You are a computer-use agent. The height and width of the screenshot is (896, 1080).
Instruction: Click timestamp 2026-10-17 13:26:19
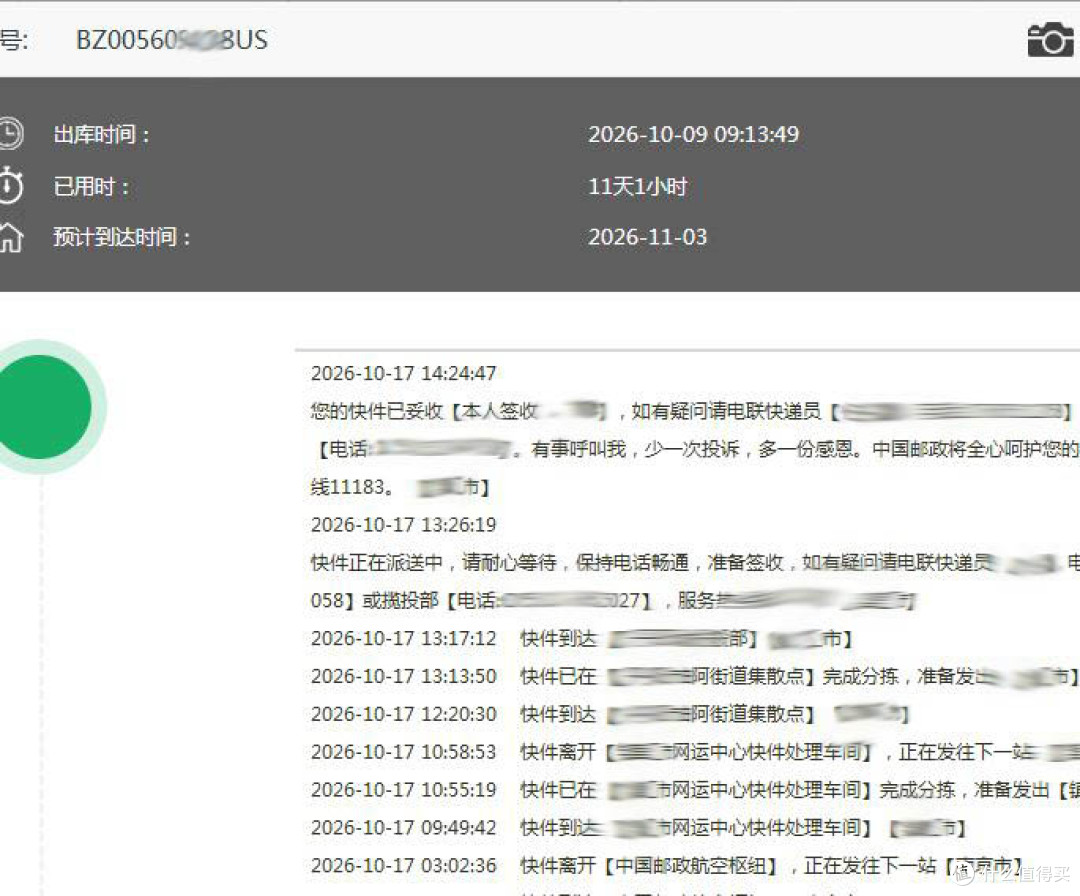pos(403,525)
